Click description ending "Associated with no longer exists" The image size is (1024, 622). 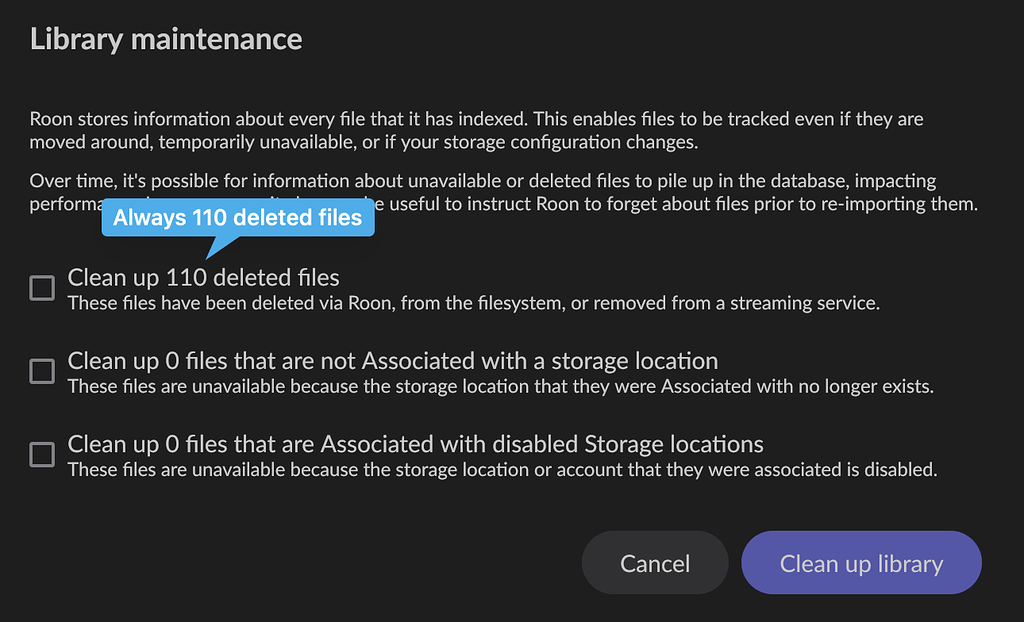coord(500,386)
